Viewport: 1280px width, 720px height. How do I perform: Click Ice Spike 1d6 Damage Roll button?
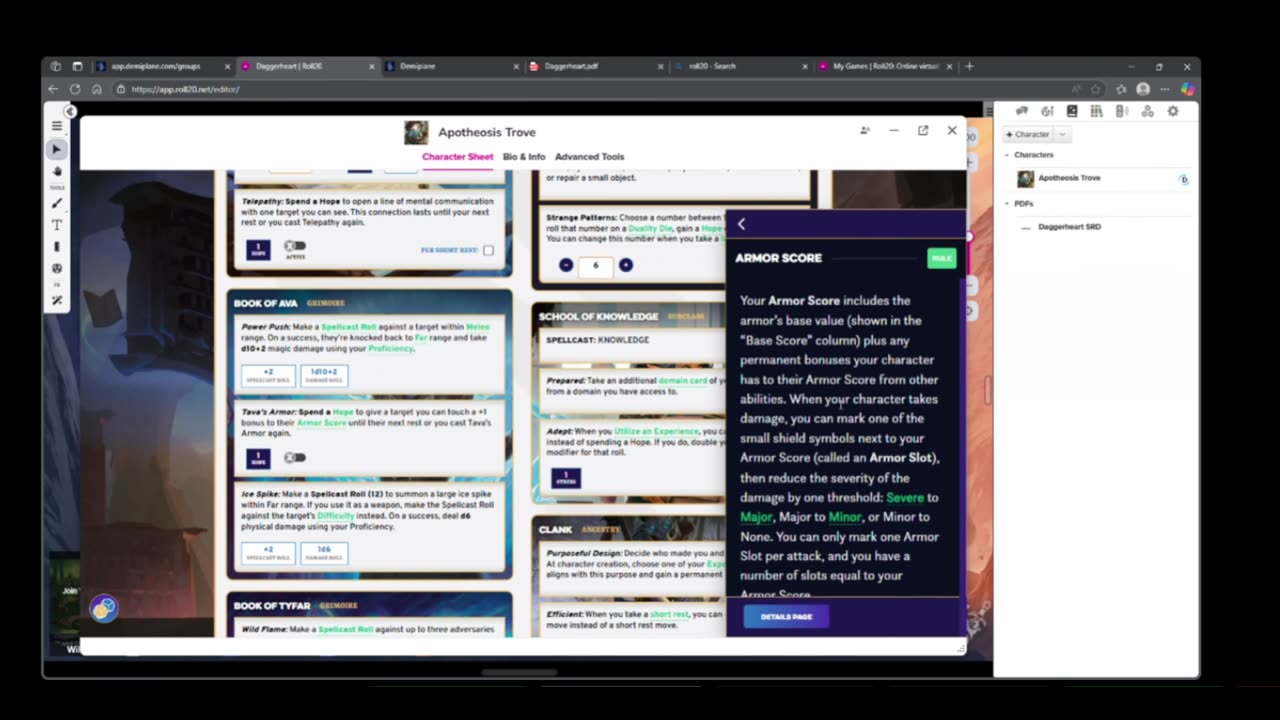324,553
